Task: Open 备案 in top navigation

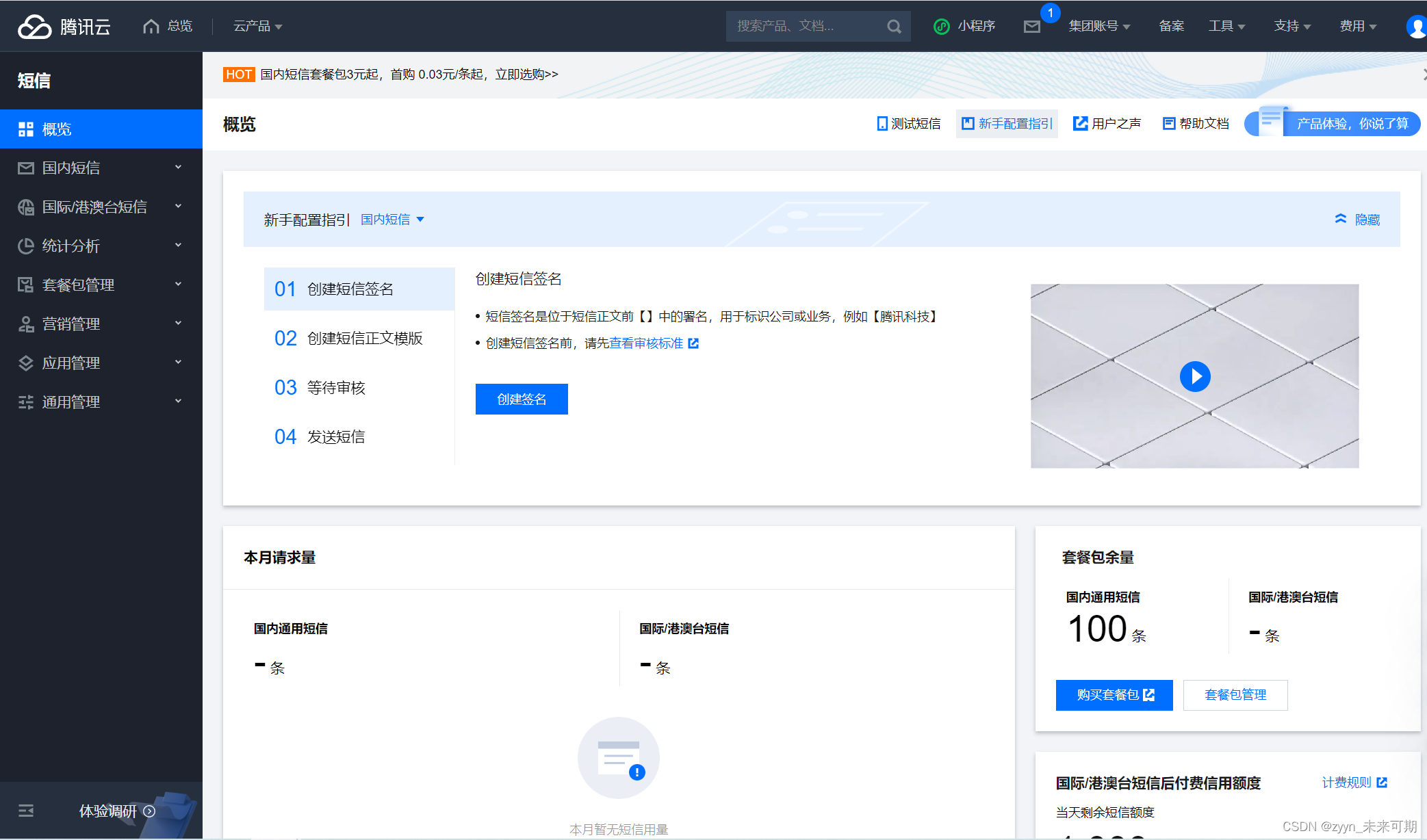Action: pyautogui.click(x=1172, y=26)
